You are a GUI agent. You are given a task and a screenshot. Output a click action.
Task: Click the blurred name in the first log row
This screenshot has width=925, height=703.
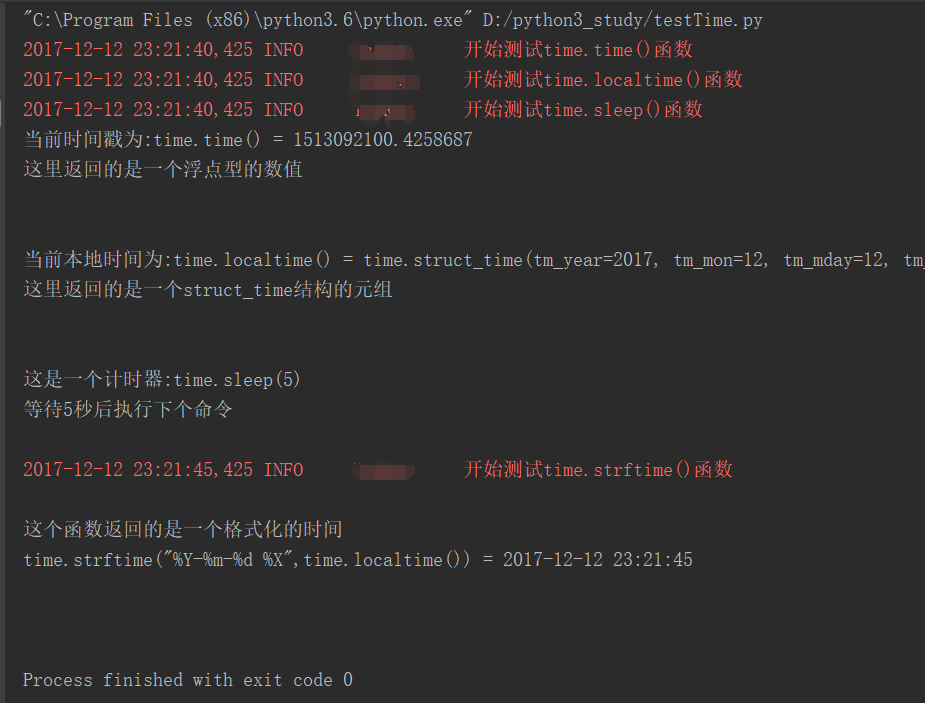382,51
